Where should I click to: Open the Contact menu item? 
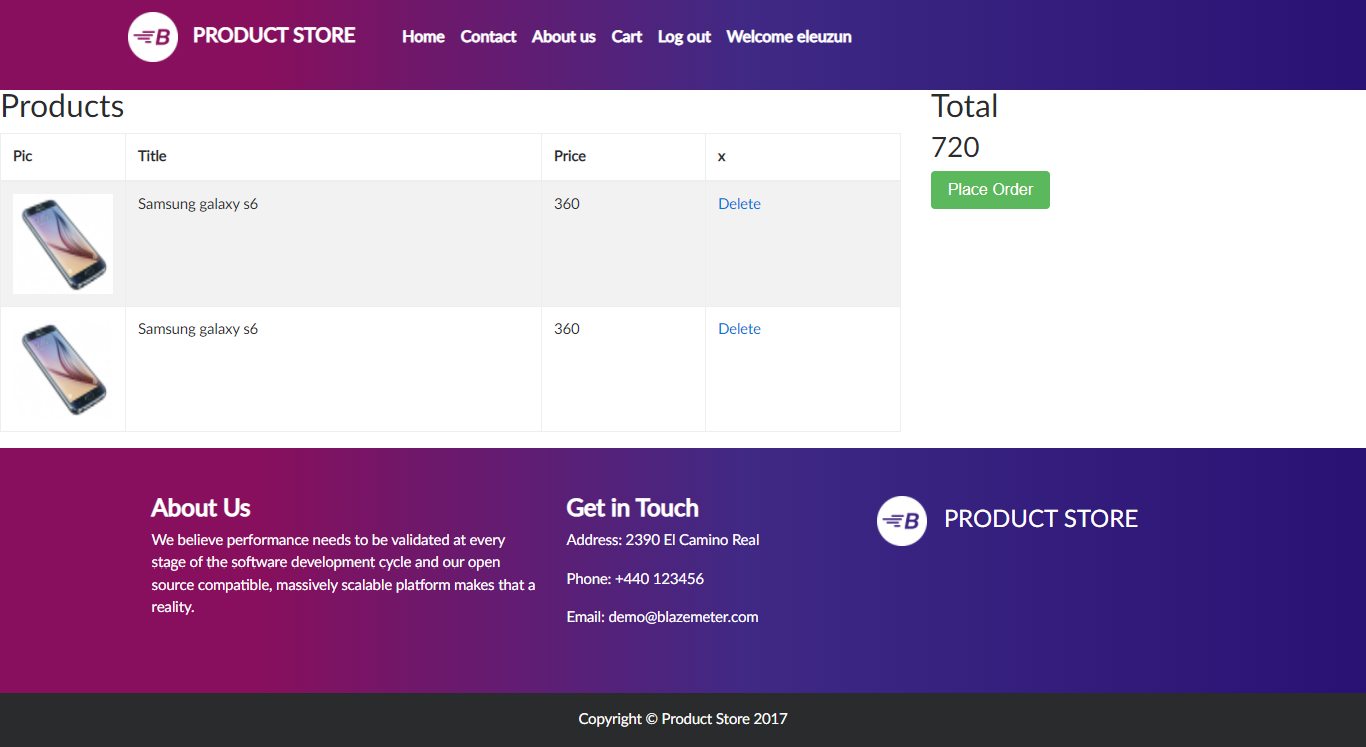(488, 37)
